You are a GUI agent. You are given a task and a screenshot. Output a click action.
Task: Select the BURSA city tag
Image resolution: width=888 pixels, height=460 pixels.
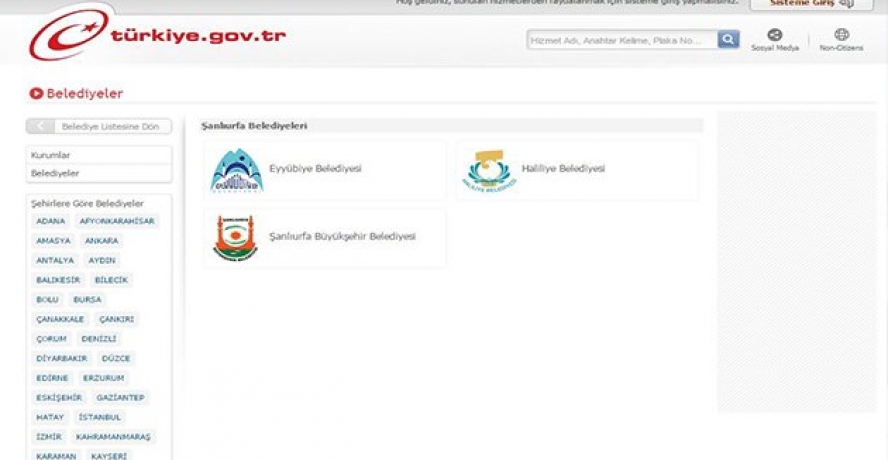[x=88, y=300]
